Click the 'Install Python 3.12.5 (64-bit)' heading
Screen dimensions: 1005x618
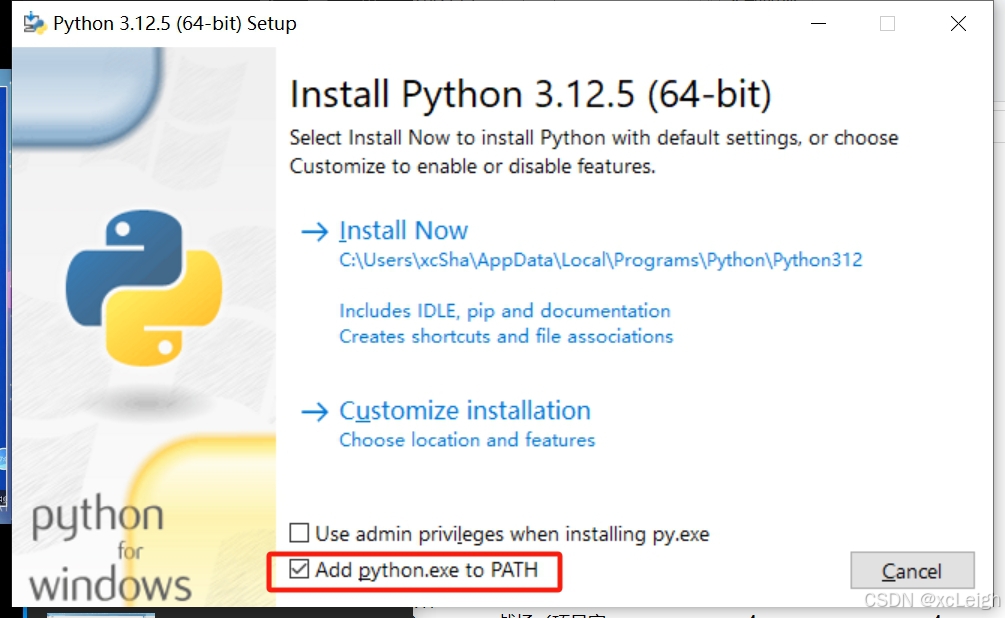[530, 94]
